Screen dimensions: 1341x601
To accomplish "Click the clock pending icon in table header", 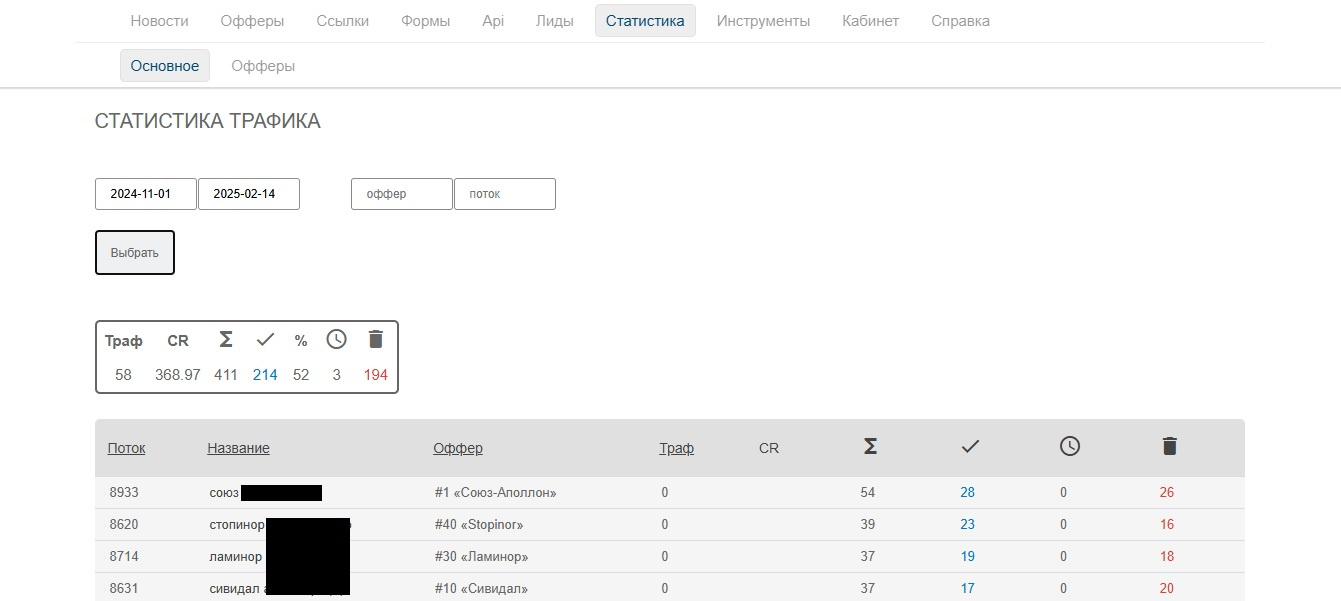I will click(x=1070, y=447).
